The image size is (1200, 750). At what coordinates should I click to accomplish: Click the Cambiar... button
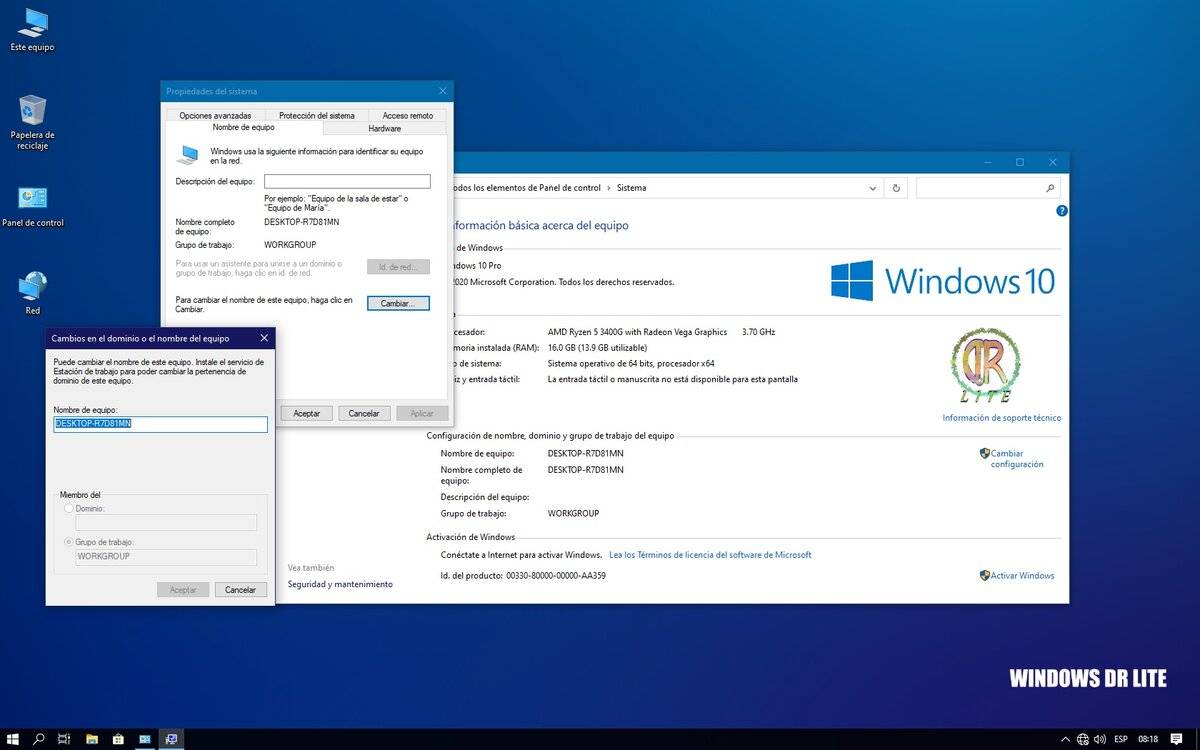pyautogui.click(x=398, y=303)
